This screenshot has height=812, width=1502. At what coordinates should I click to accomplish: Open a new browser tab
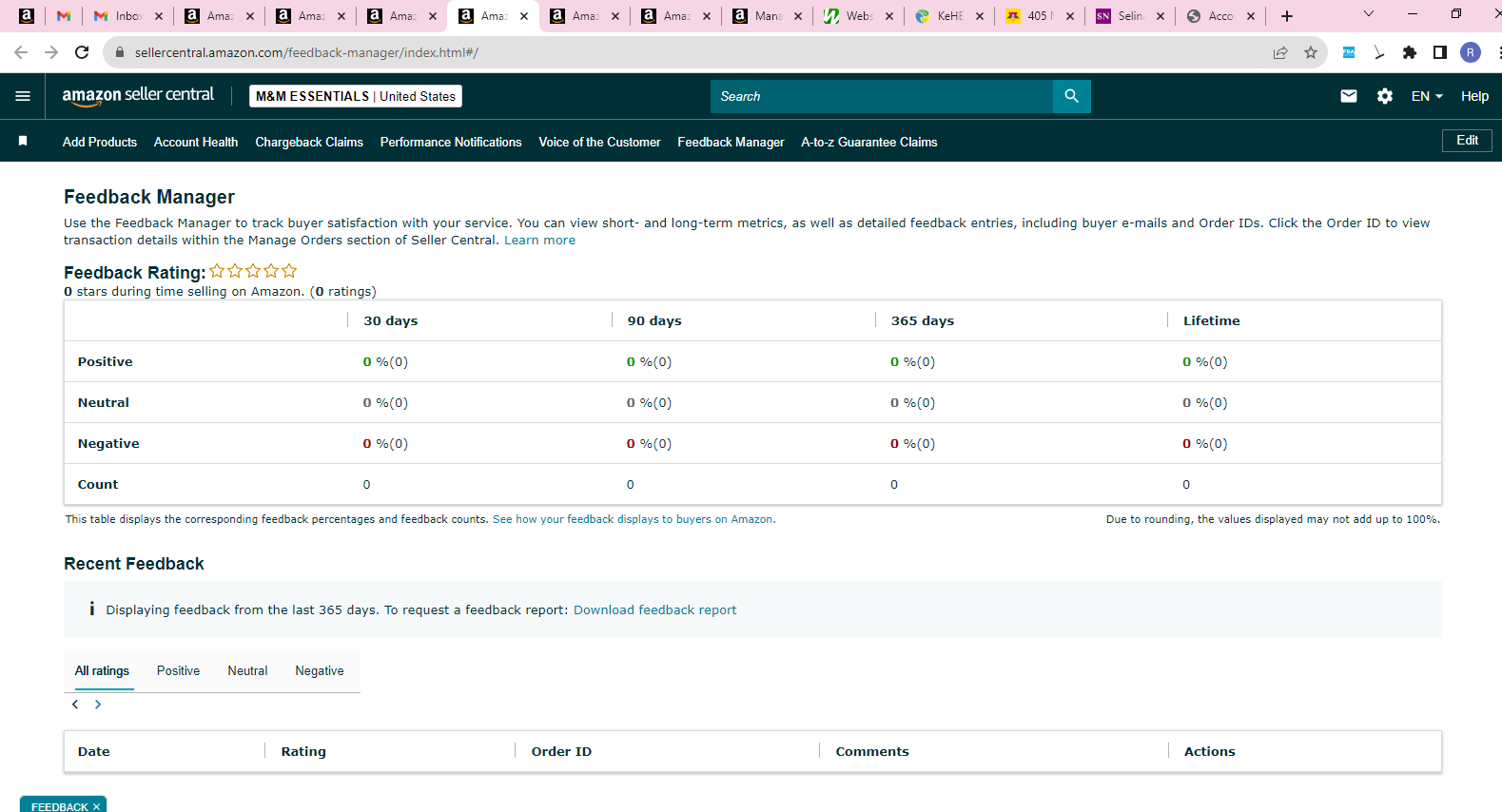click(x=1287, y=16)
